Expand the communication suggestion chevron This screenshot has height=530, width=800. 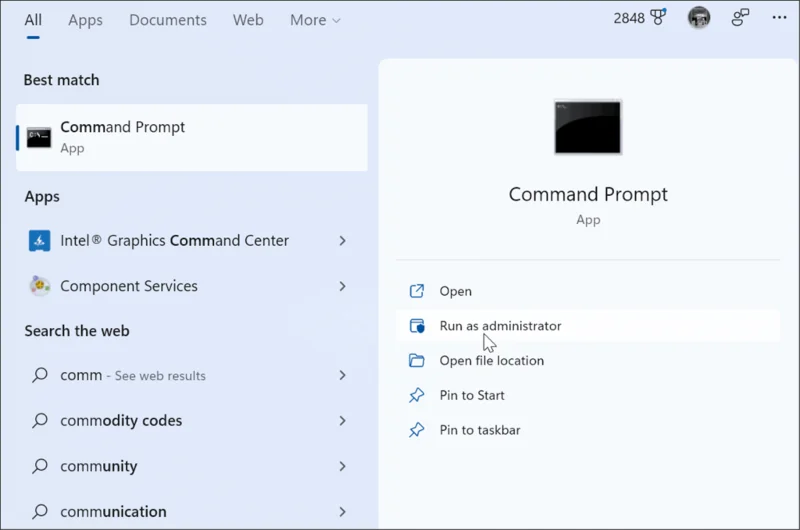pos(342,512)
